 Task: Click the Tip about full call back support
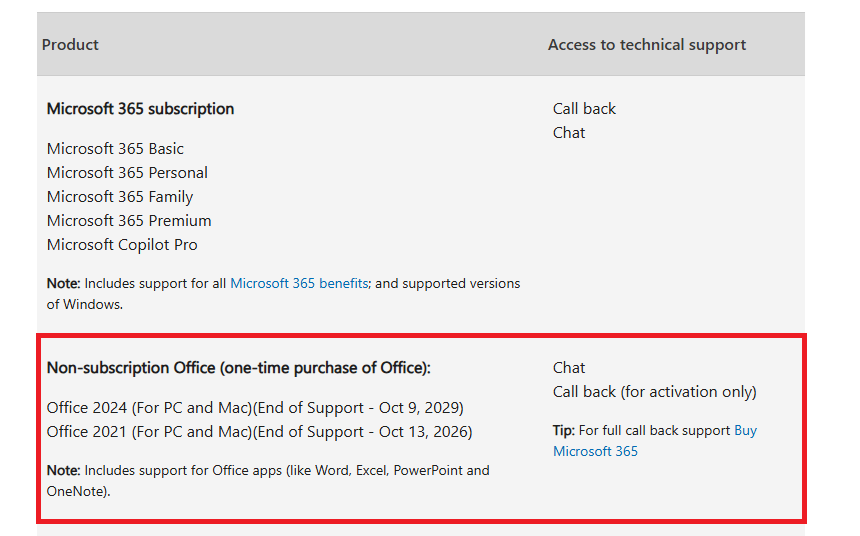click(655, 441)
